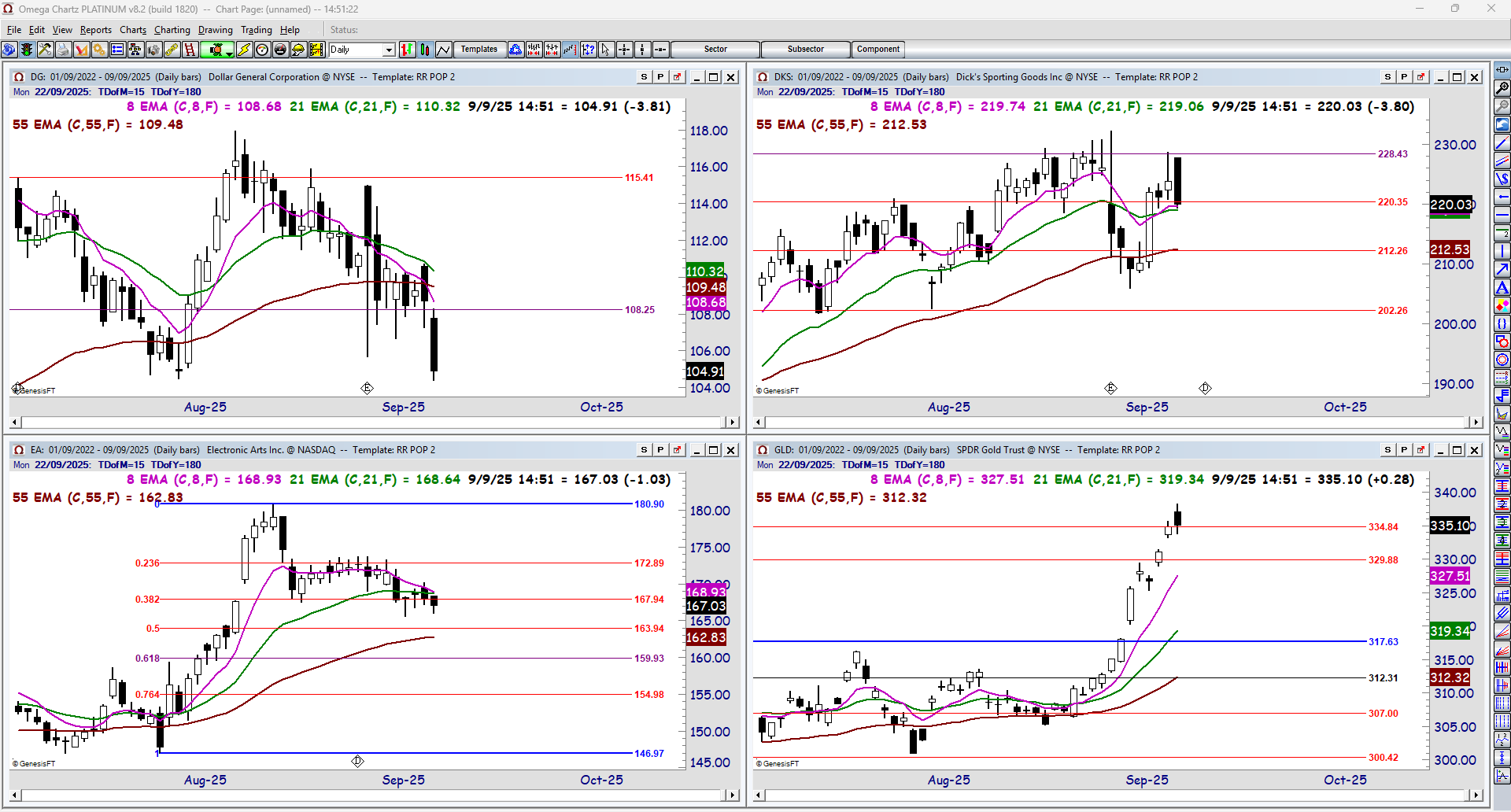
Task: Open the Trading menu
Action: tap(257, 30)
